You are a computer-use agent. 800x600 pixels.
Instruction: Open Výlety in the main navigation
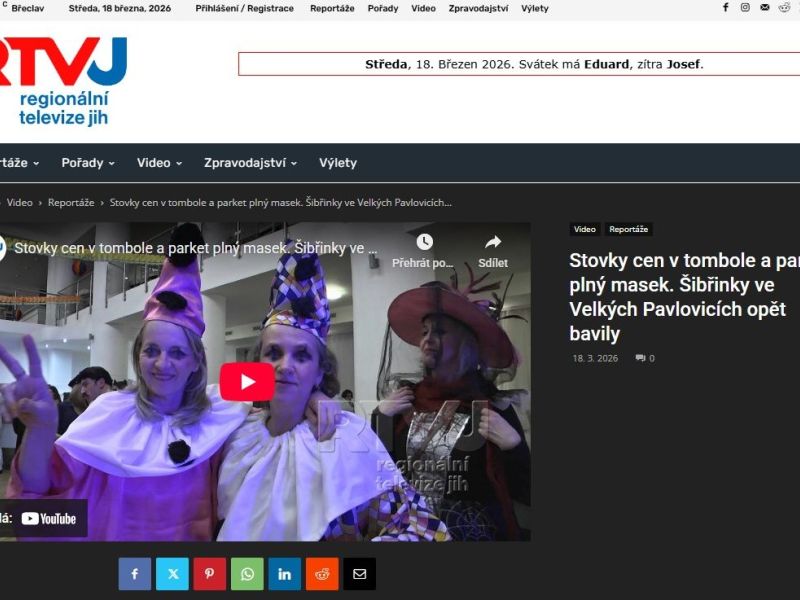(338, 163)
